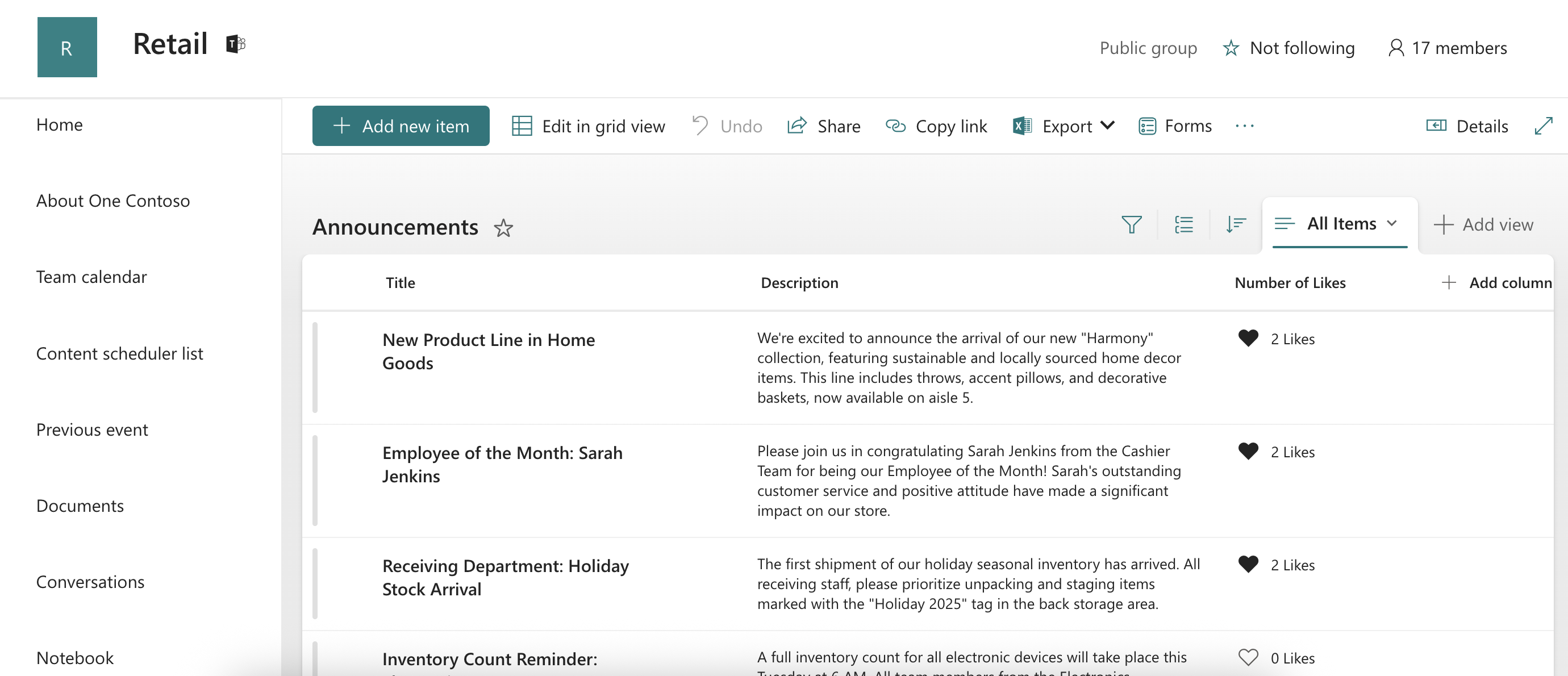Click the Microsoft Teams icon beside Retail
The height and width of the screenshot is (676, 1568).
[x=236, y=44]
